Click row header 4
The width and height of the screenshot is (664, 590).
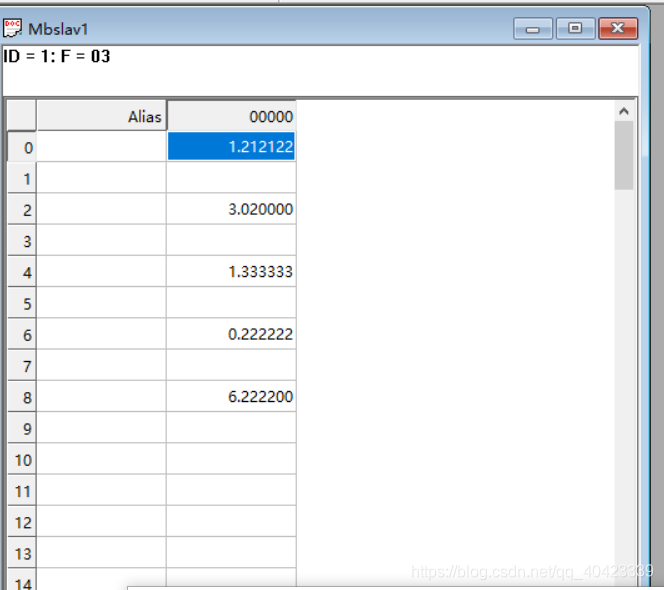[22, 272]
